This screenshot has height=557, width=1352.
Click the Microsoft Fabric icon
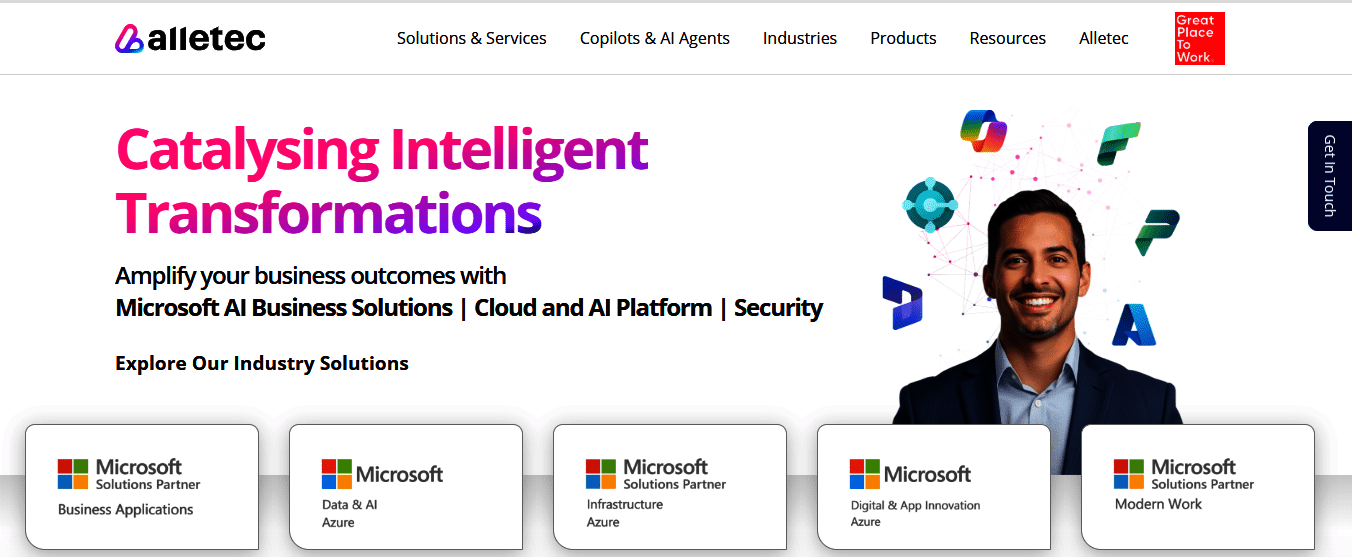click(x=1118, y=143)
